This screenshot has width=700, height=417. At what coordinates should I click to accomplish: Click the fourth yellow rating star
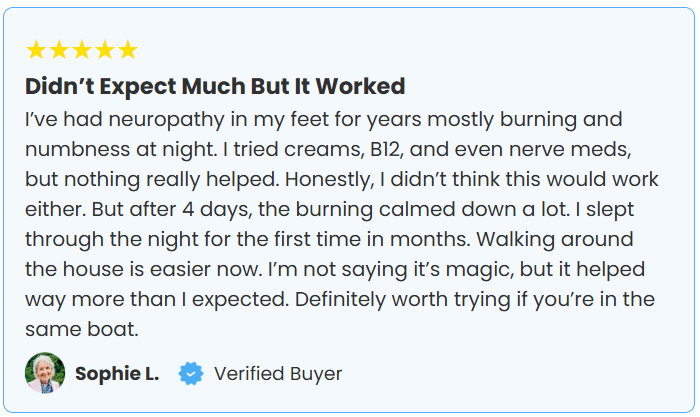click(x=105, y=50)
